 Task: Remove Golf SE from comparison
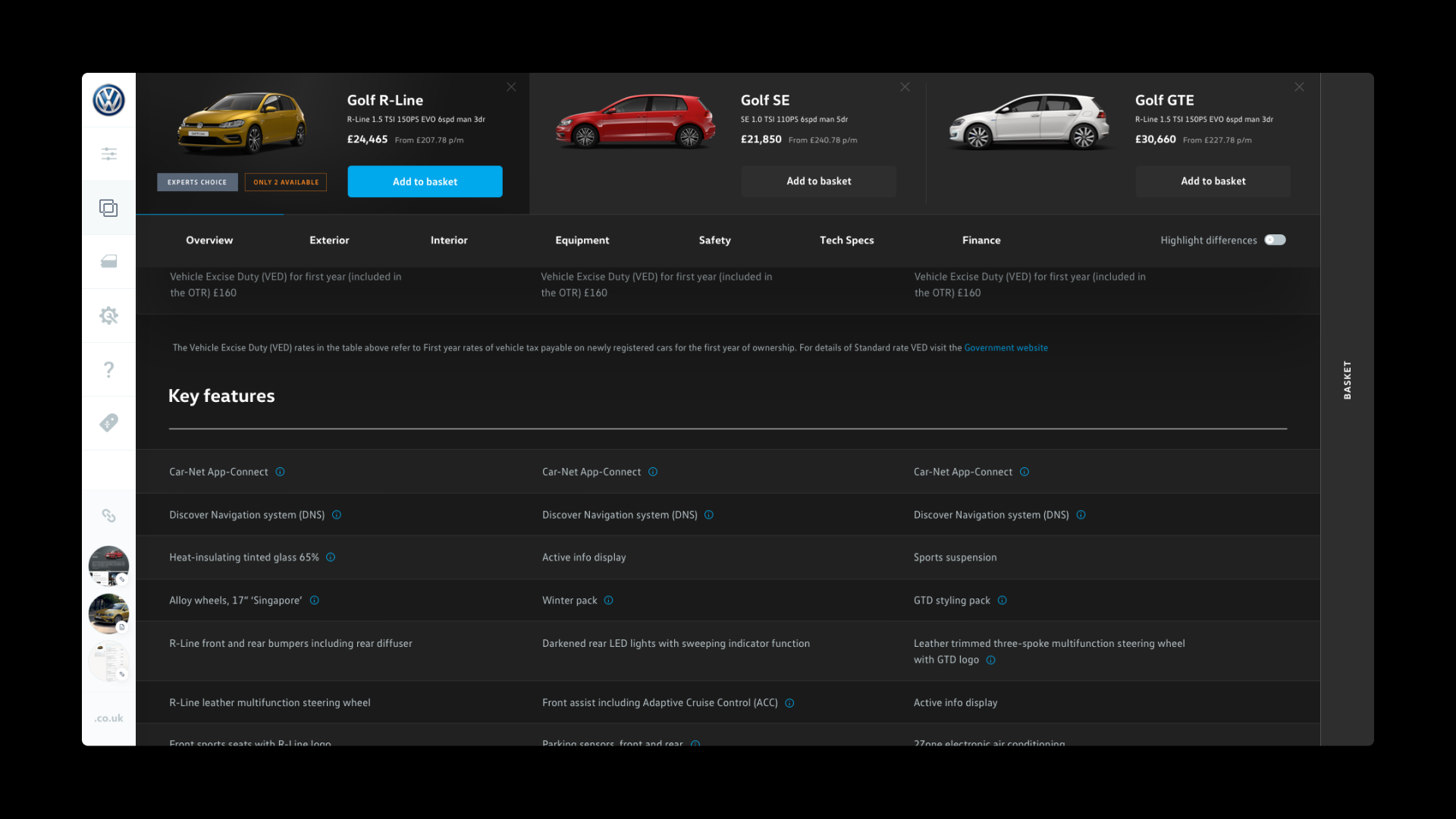tap(905, 87)
